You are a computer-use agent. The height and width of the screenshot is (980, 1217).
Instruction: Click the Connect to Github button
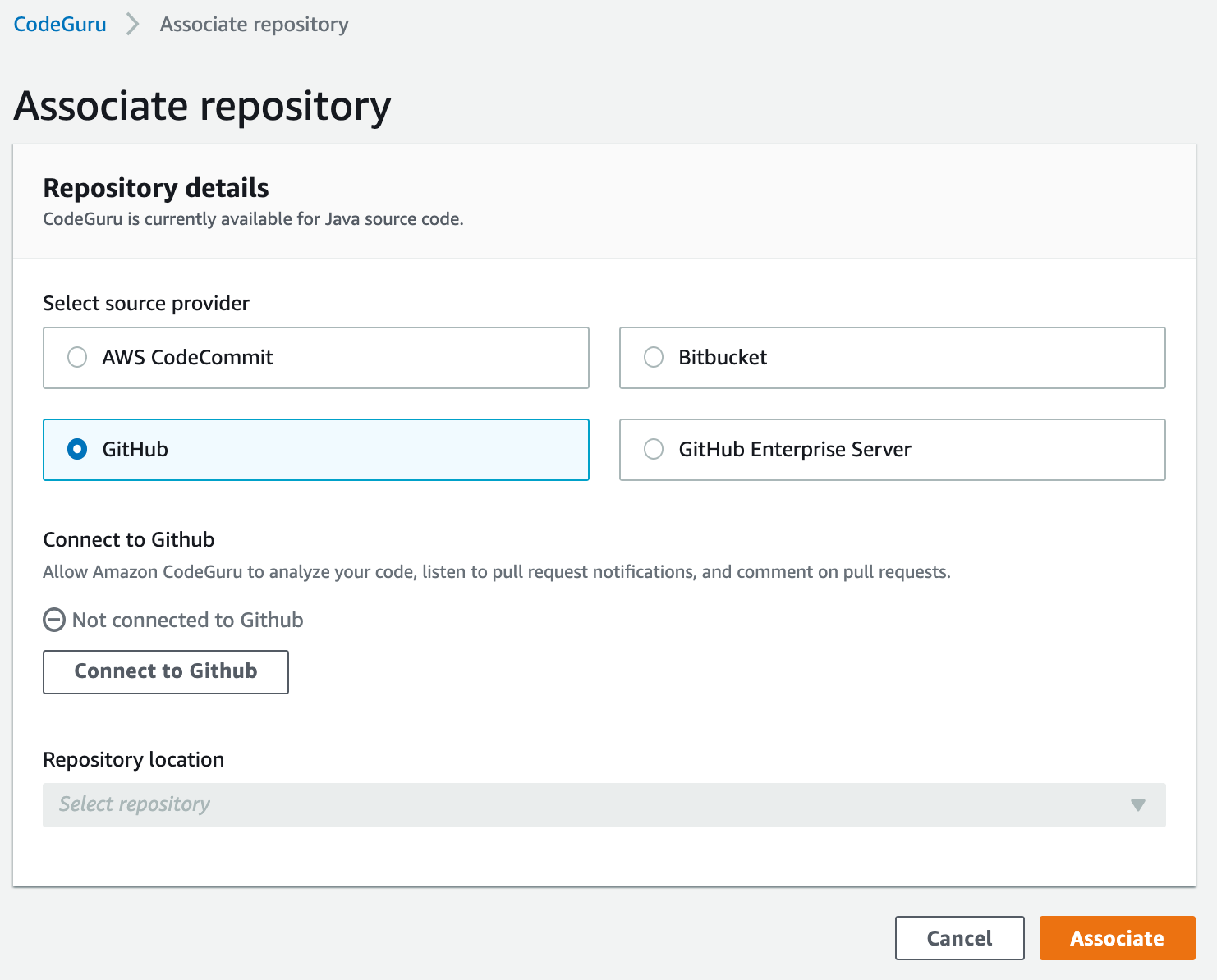[166, 672]
